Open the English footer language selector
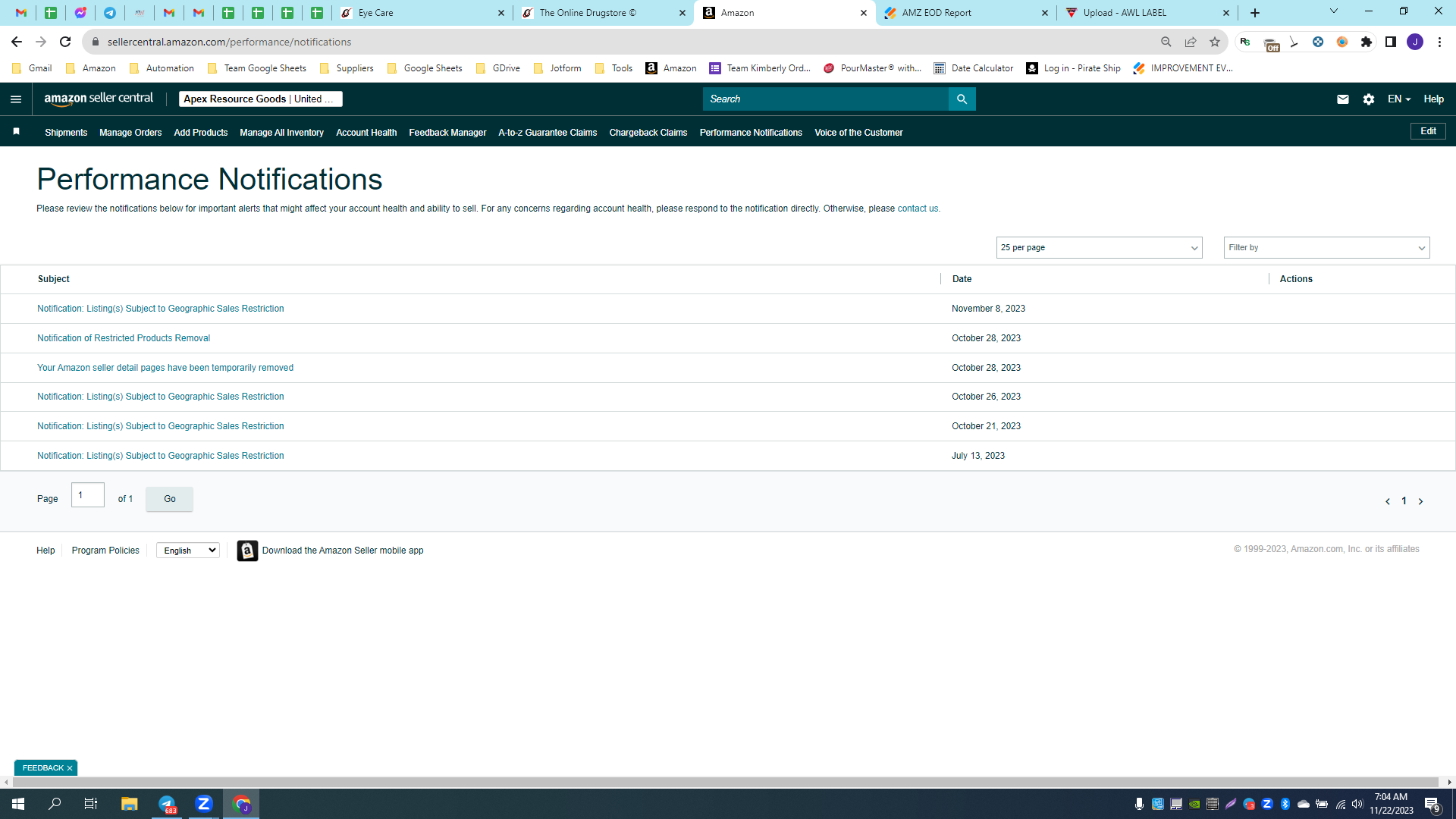Image resolution: width=1456 pixels, height=819 pixels. 188,551
